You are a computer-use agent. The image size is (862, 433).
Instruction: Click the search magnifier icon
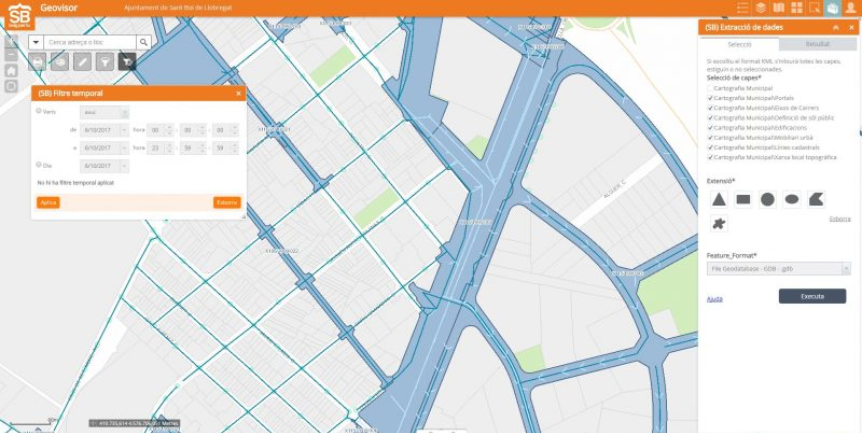143,42
